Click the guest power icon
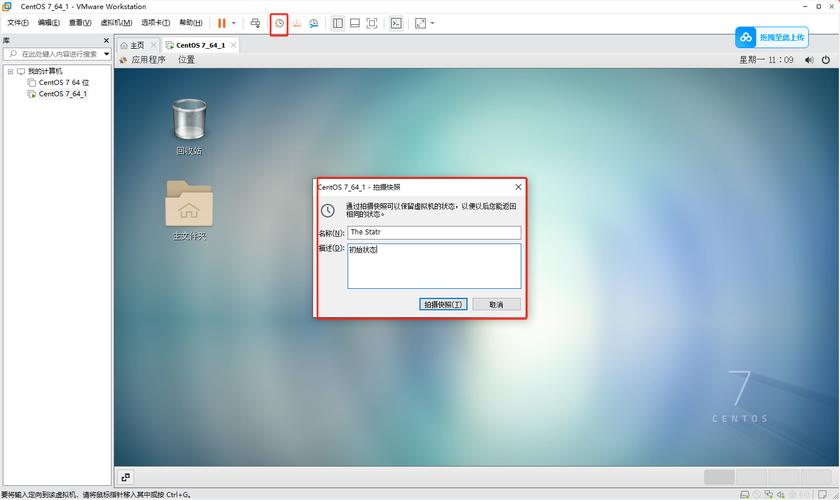840x500 pixels. click(x=826, y=60)
